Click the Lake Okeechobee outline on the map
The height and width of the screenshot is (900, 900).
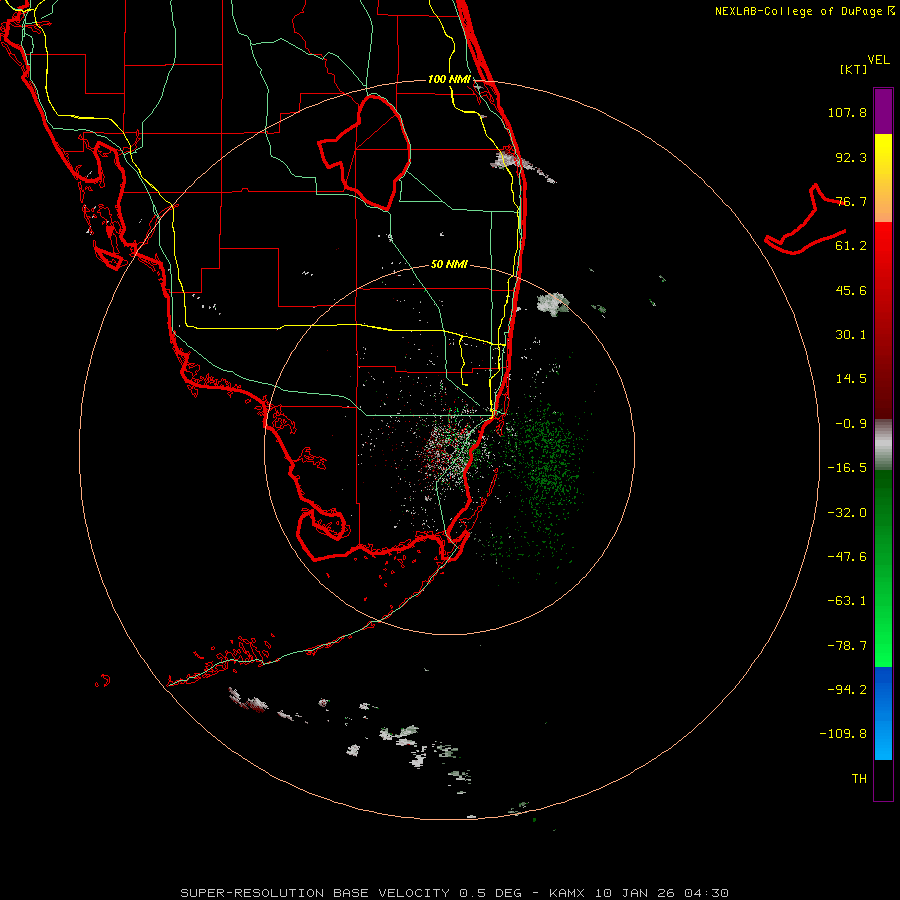[x=365, y=152]
